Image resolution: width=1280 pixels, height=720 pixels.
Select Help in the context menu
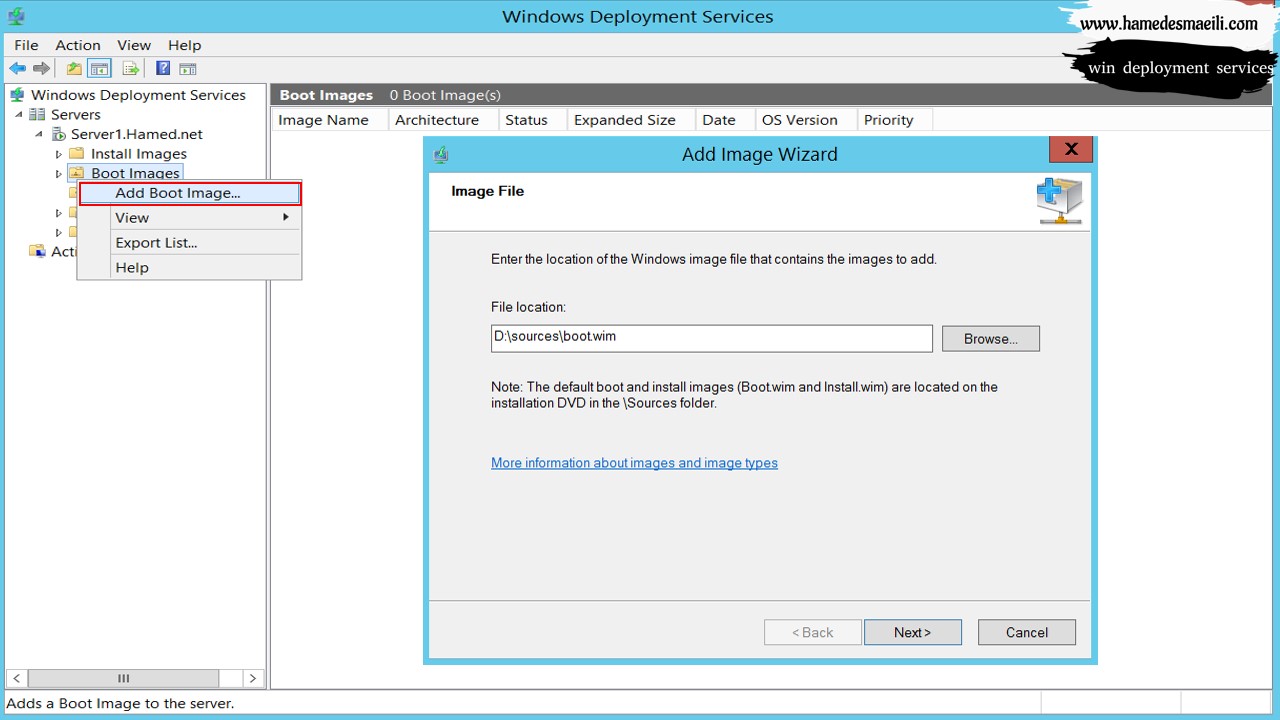[x=190, y=267]
